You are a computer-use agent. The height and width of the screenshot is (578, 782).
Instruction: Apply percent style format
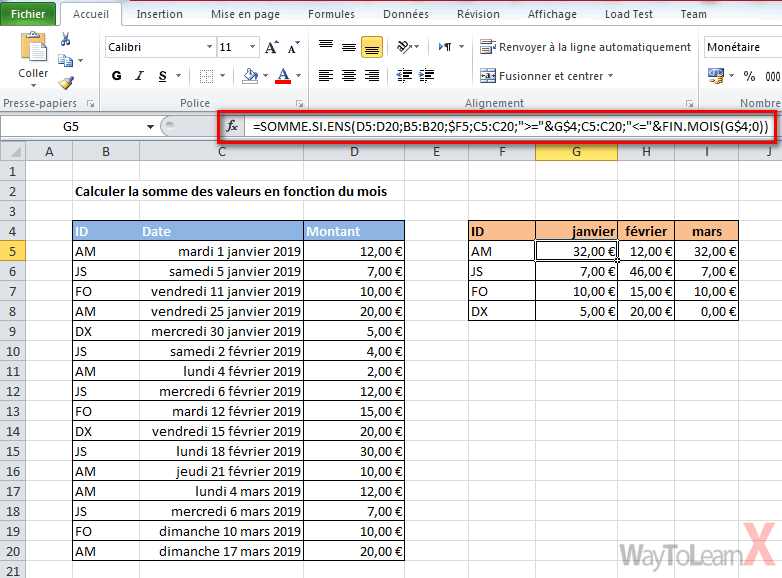point(749,76)
